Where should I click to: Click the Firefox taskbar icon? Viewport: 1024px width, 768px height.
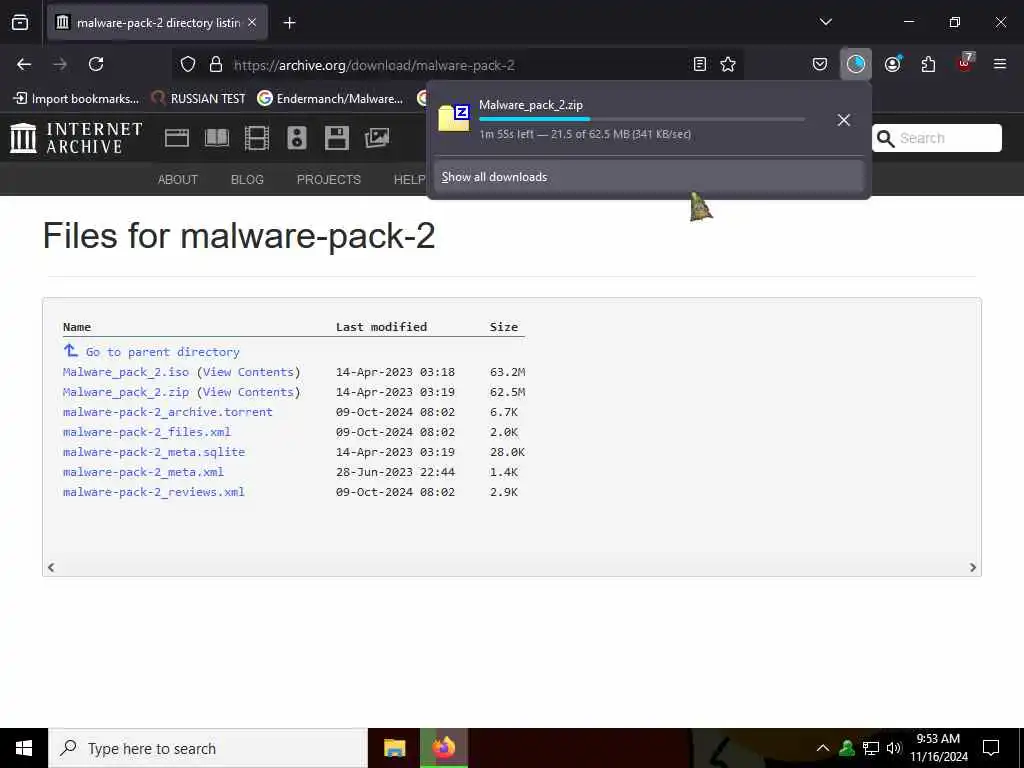pyautogui.click(x=444, y=748)
